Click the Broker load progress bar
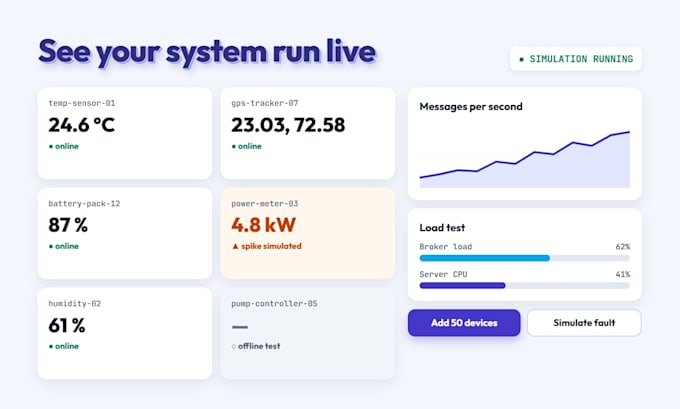This screenshot has height=409, width=680. [x=524, y=258]
